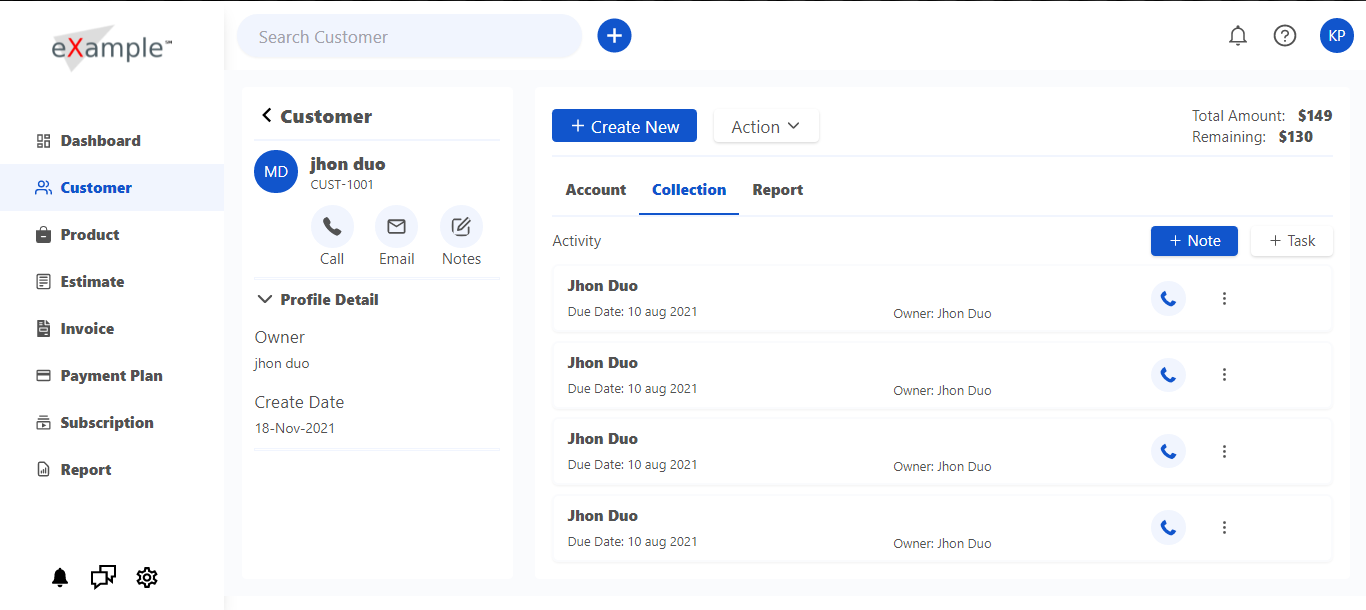Click the Call phone icon under jhon duo
1366x610 pixels.
[x=332, y=227]
